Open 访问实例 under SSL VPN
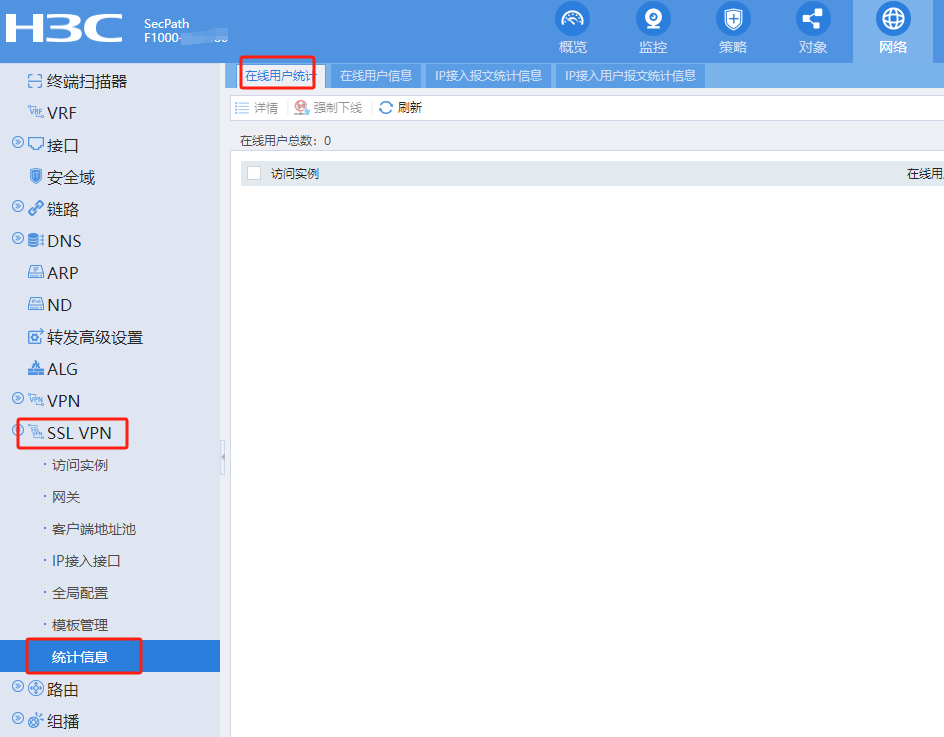944x737 pixels. click(x=79, y=465)
